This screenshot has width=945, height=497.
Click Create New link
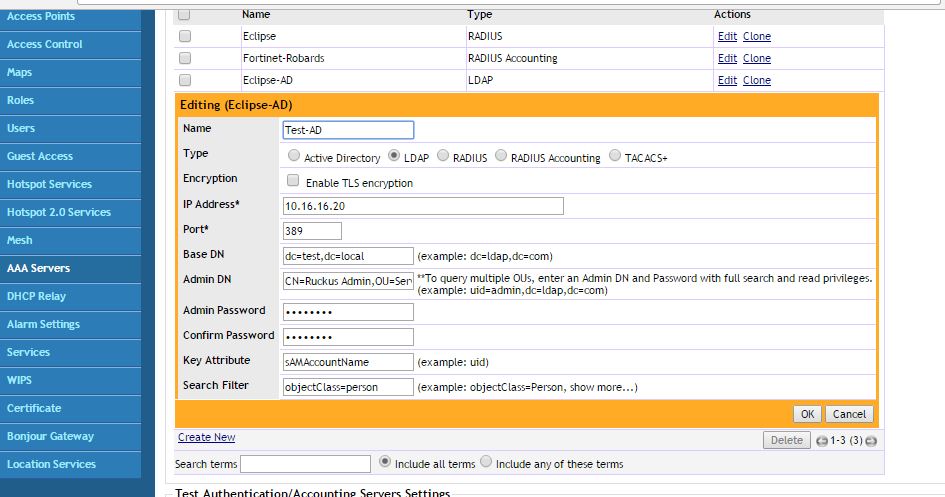(206, 437)
